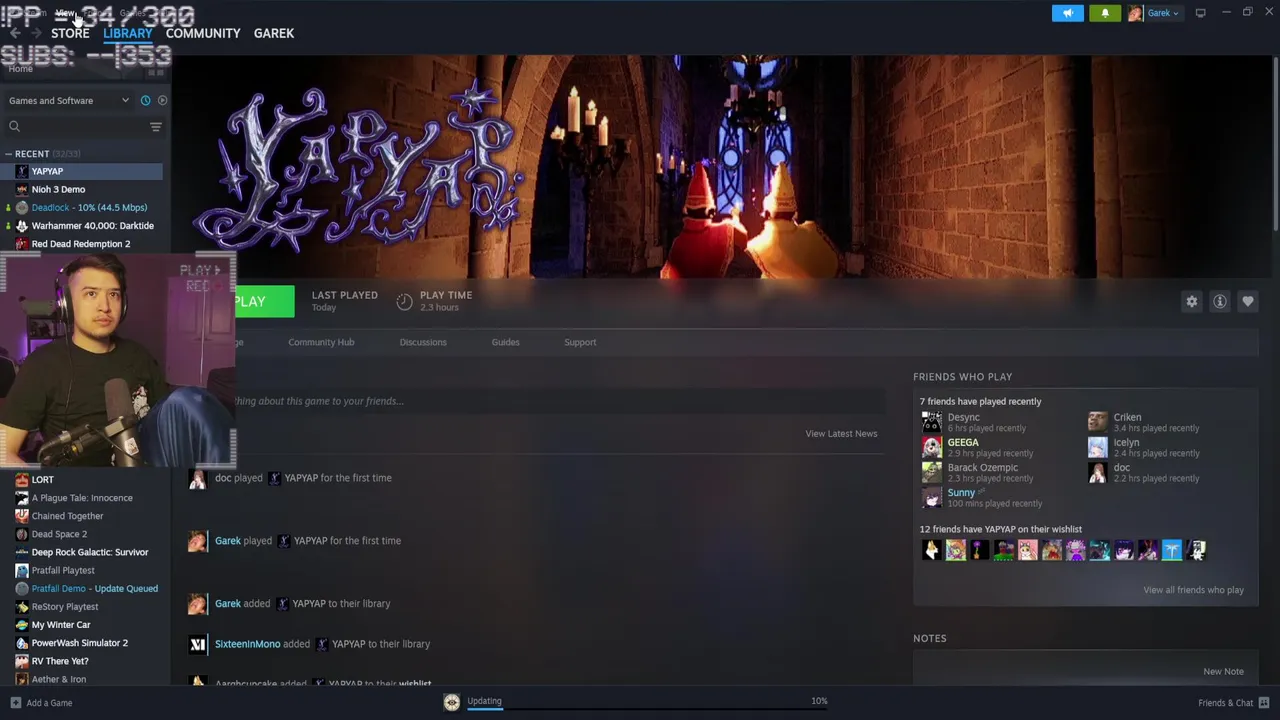Open Friends & Chat icon at bottom right

(x=1264, y=703)
